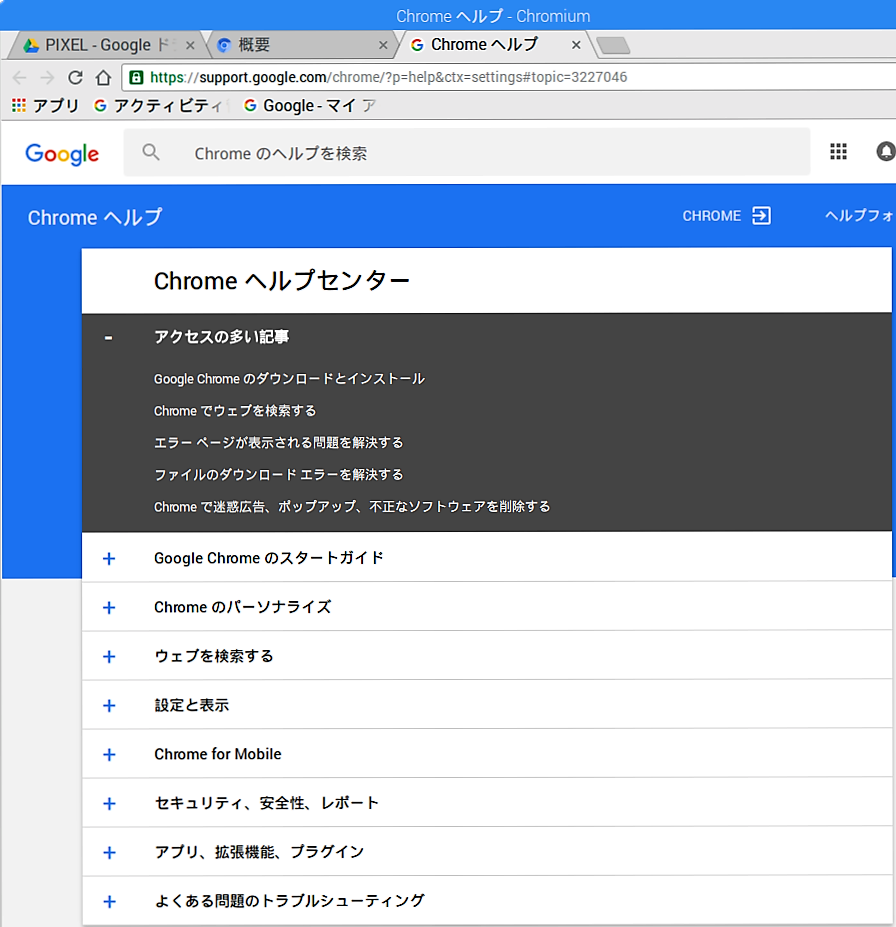Click the Chrome ヘルプ header title

point(95,218)
